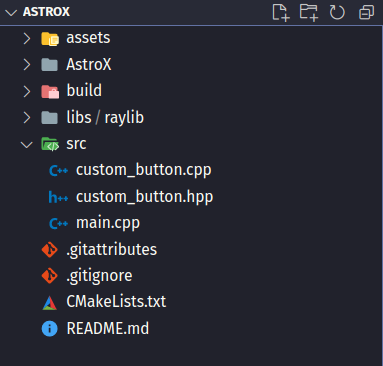383x366 pixels.
Task: Click the blue info icon beside README.md
Action: (x=50, y=329)
